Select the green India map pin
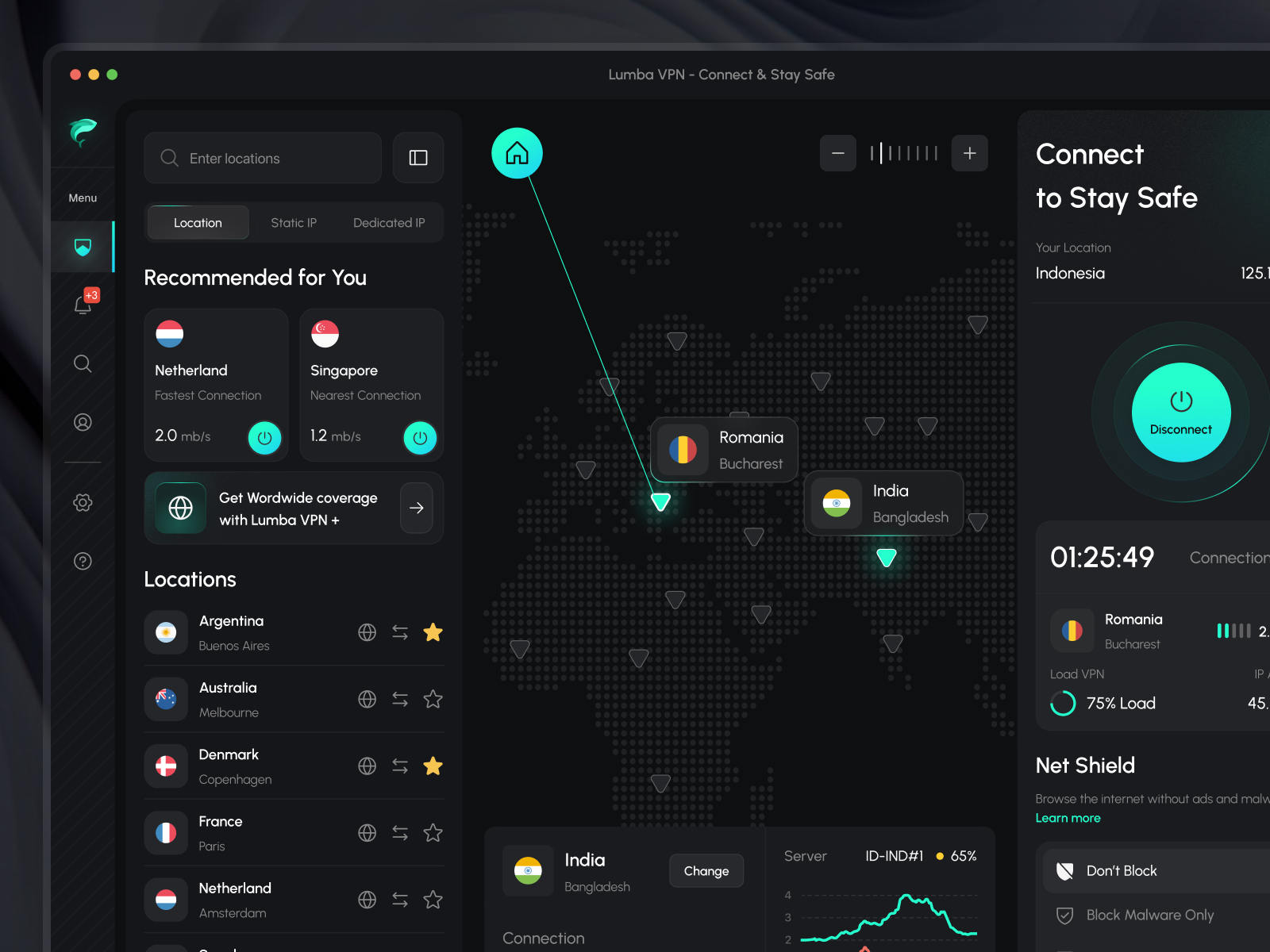The height and width of the screenshot is (952, 1270). point(887,557)
